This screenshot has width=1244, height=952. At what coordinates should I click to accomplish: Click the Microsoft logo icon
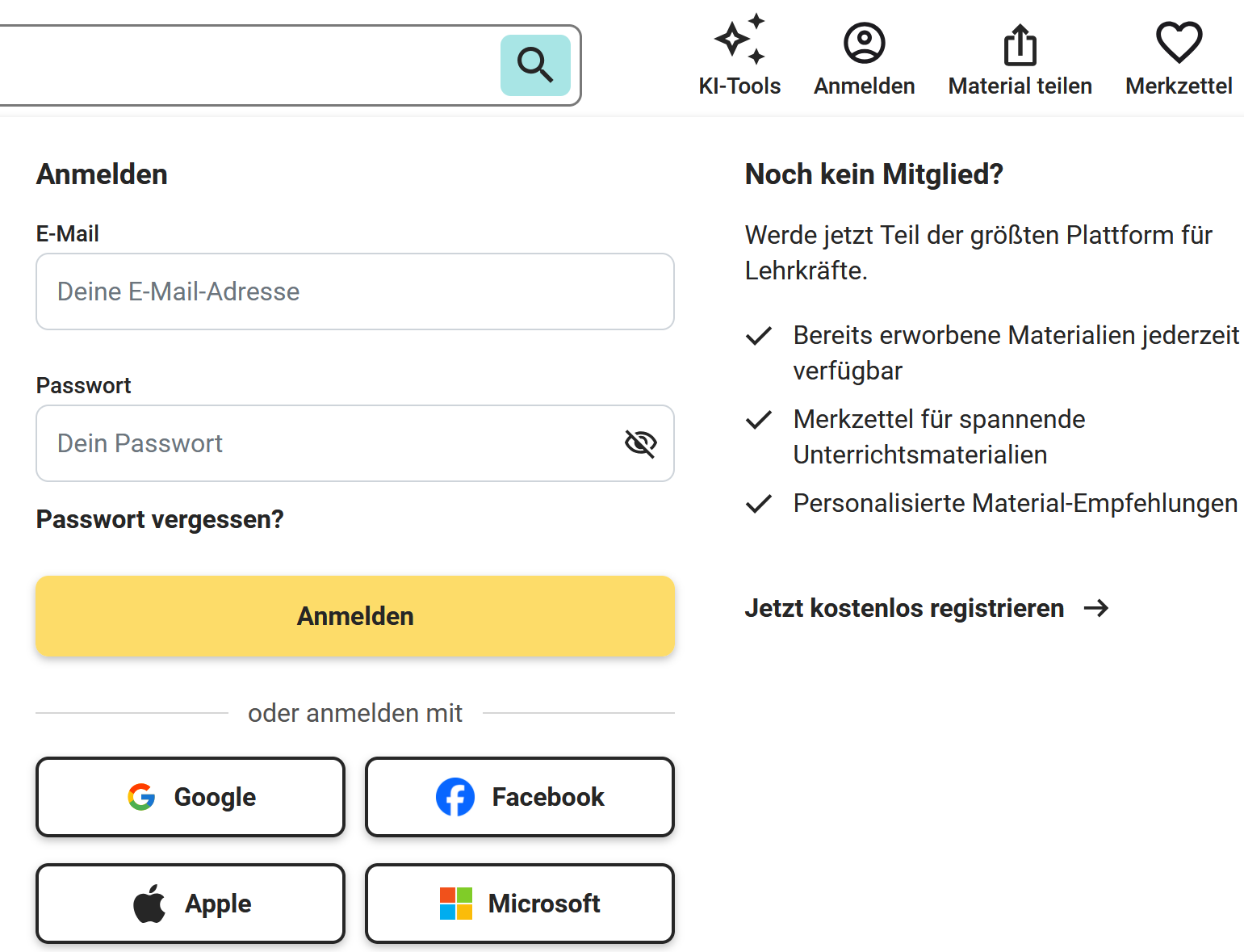coord(456,904)
